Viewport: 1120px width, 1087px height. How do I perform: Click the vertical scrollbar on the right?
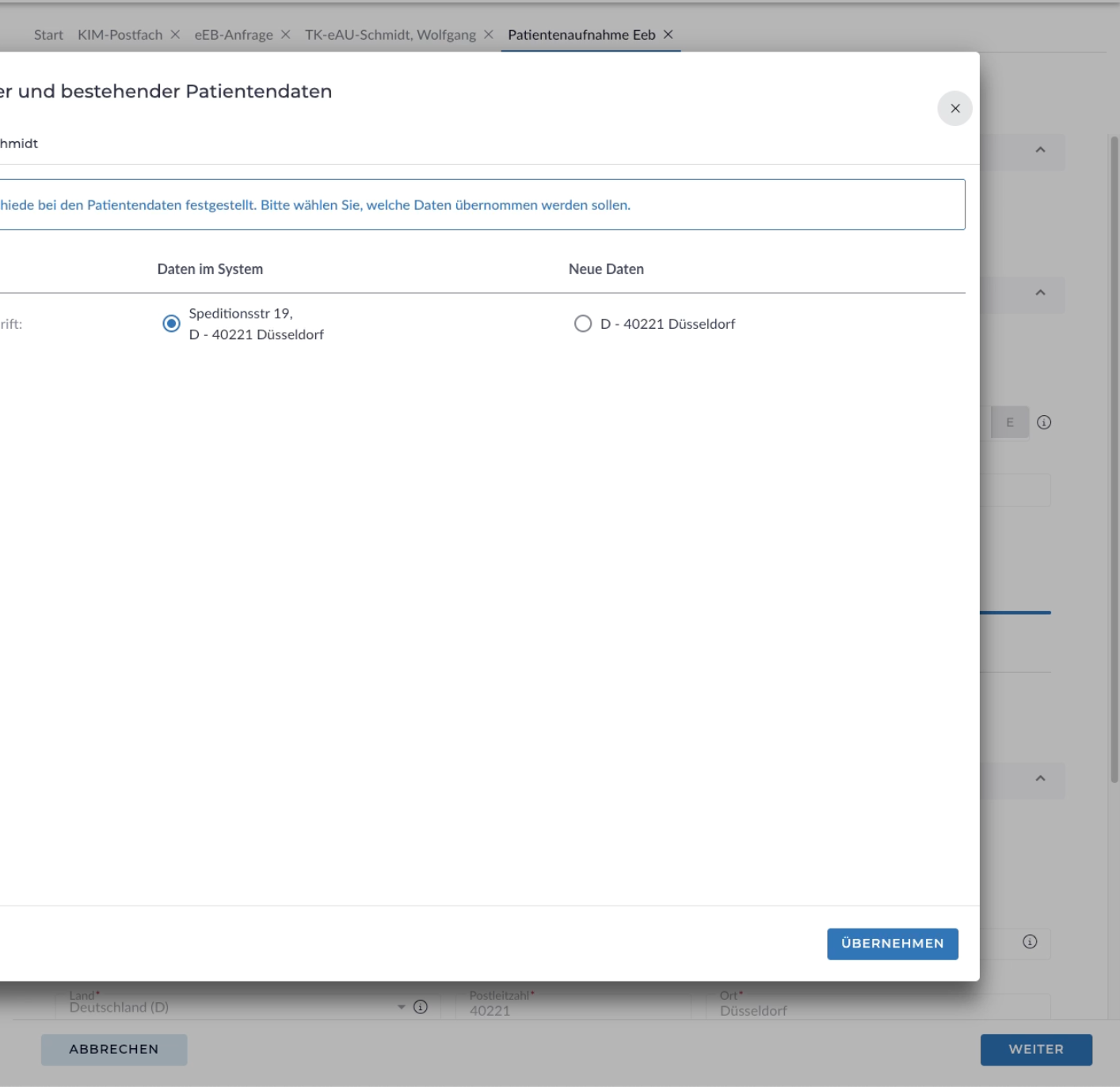[x=1114, y=460]
